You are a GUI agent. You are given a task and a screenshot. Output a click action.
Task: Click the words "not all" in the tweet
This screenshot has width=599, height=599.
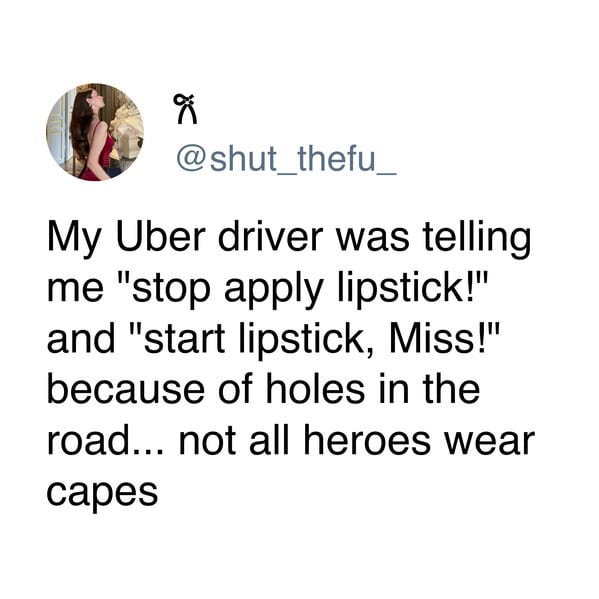pos(234,441)
